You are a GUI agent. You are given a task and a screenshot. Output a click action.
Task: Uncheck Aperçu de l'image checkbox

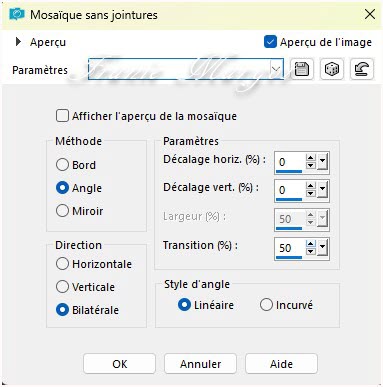(x=270, y=42)
